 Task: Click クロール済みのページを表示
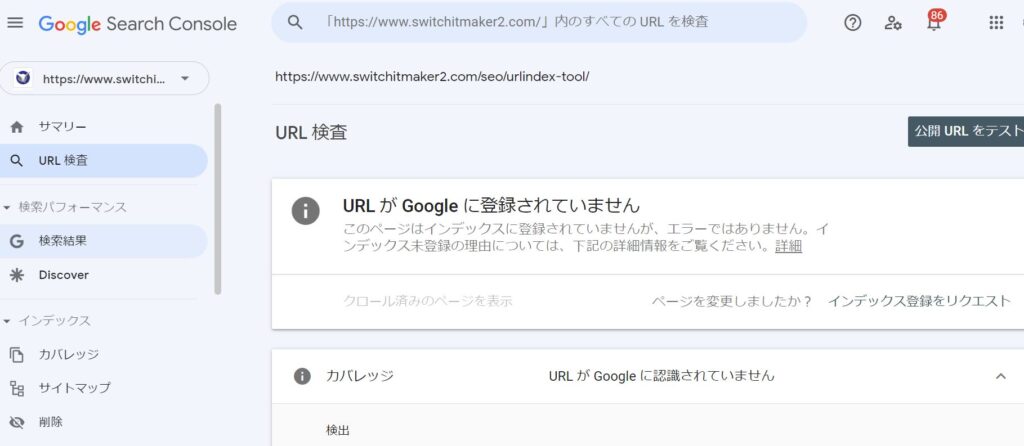click(428, 301)
